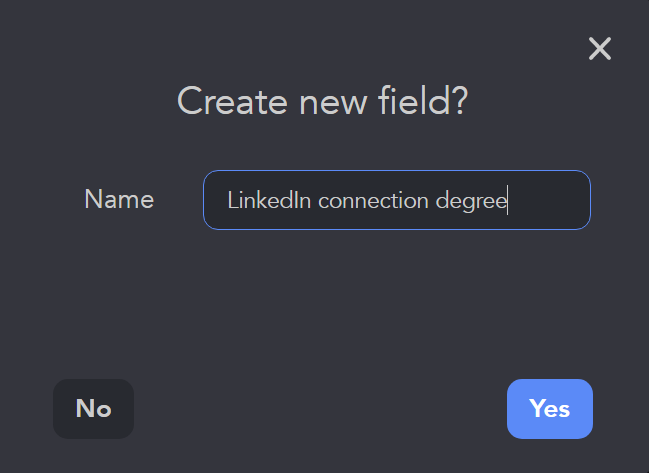The width and height of the screenshot is (649, 473).
Task: Decline creating the new field with No
Action: coord(93,409)
